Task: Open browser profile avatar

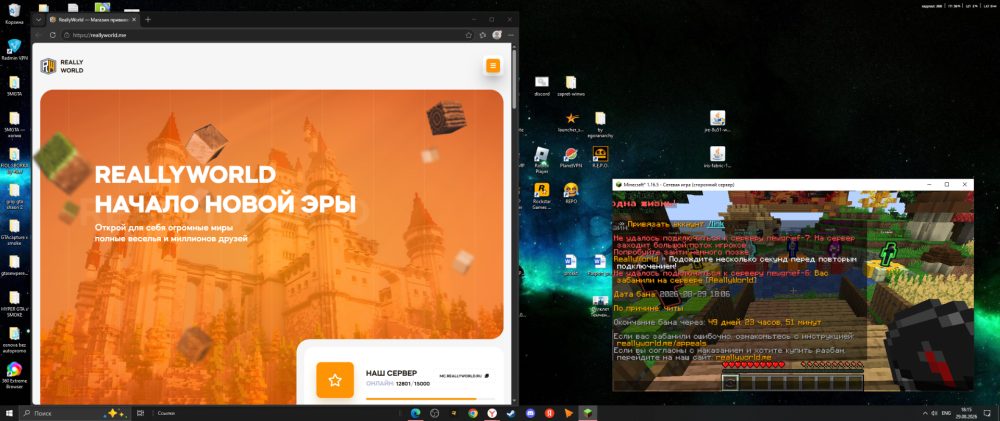Action: (x=497, y=35)
